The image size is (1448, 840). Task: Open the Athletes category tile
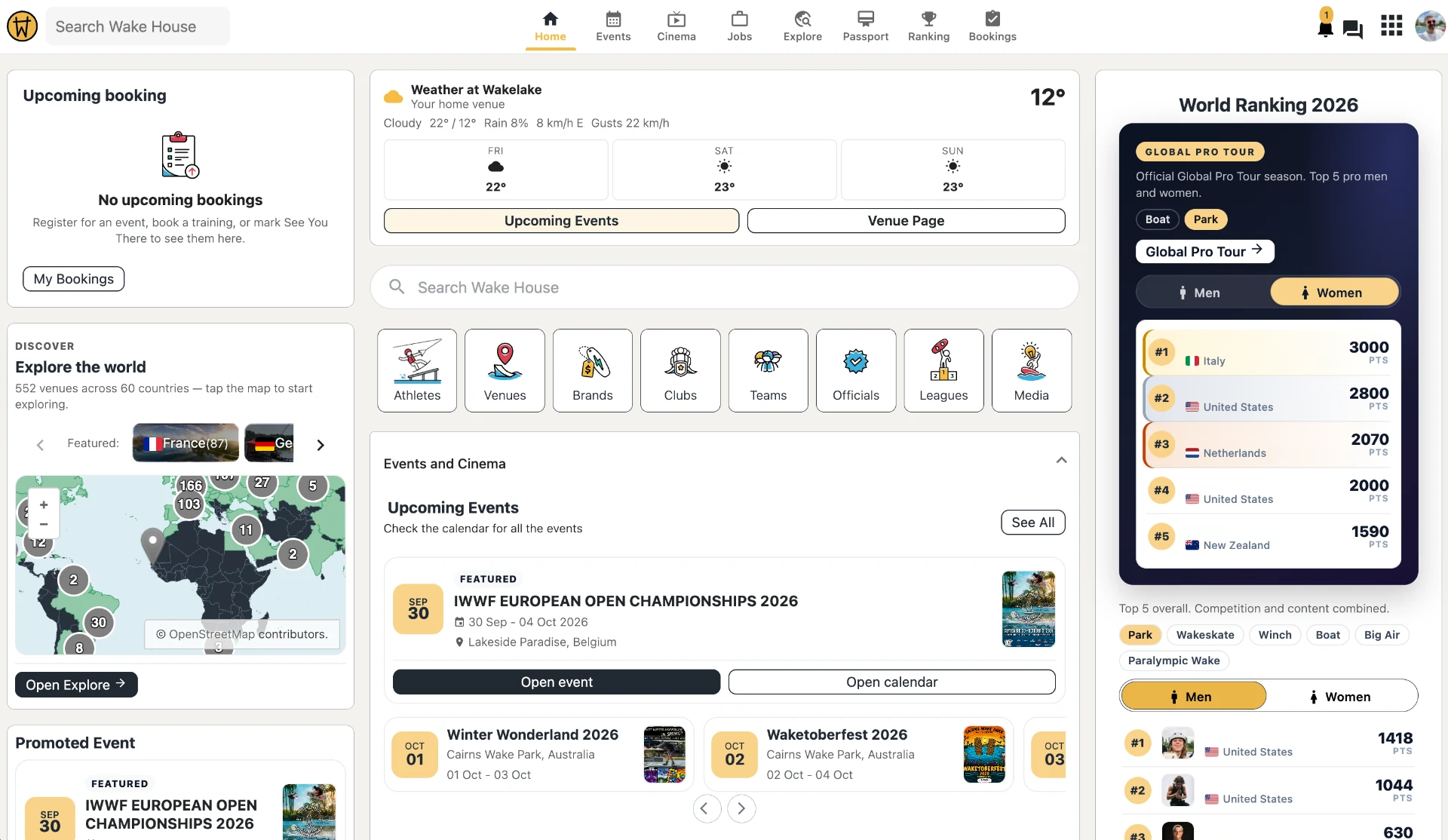[417, 370]
